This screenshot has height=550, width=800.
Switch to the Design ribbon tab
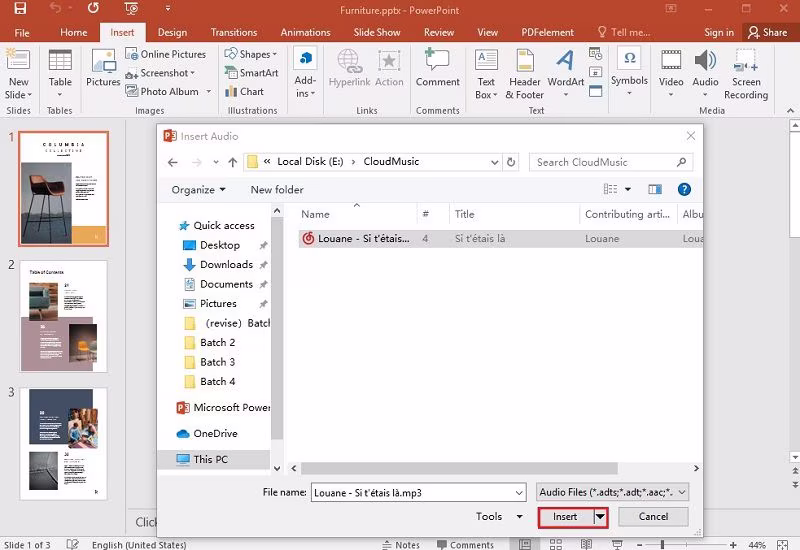(172, 32)
